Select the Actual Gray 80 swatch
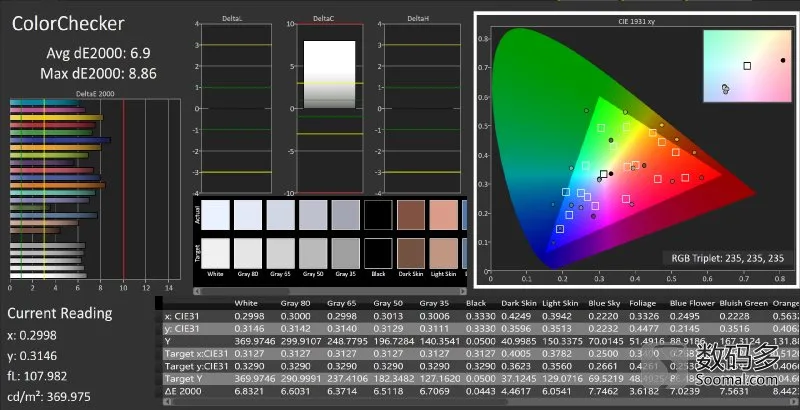800x410 pixels. 248,215
